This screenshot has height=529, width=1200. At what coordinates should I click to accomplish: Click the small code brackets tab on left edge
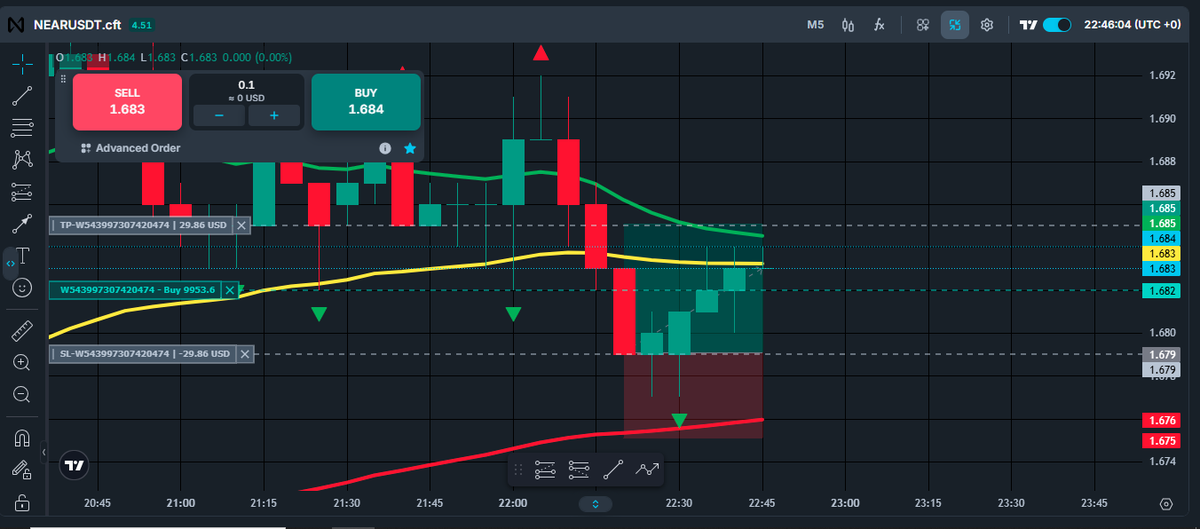[x=10, y=264]
